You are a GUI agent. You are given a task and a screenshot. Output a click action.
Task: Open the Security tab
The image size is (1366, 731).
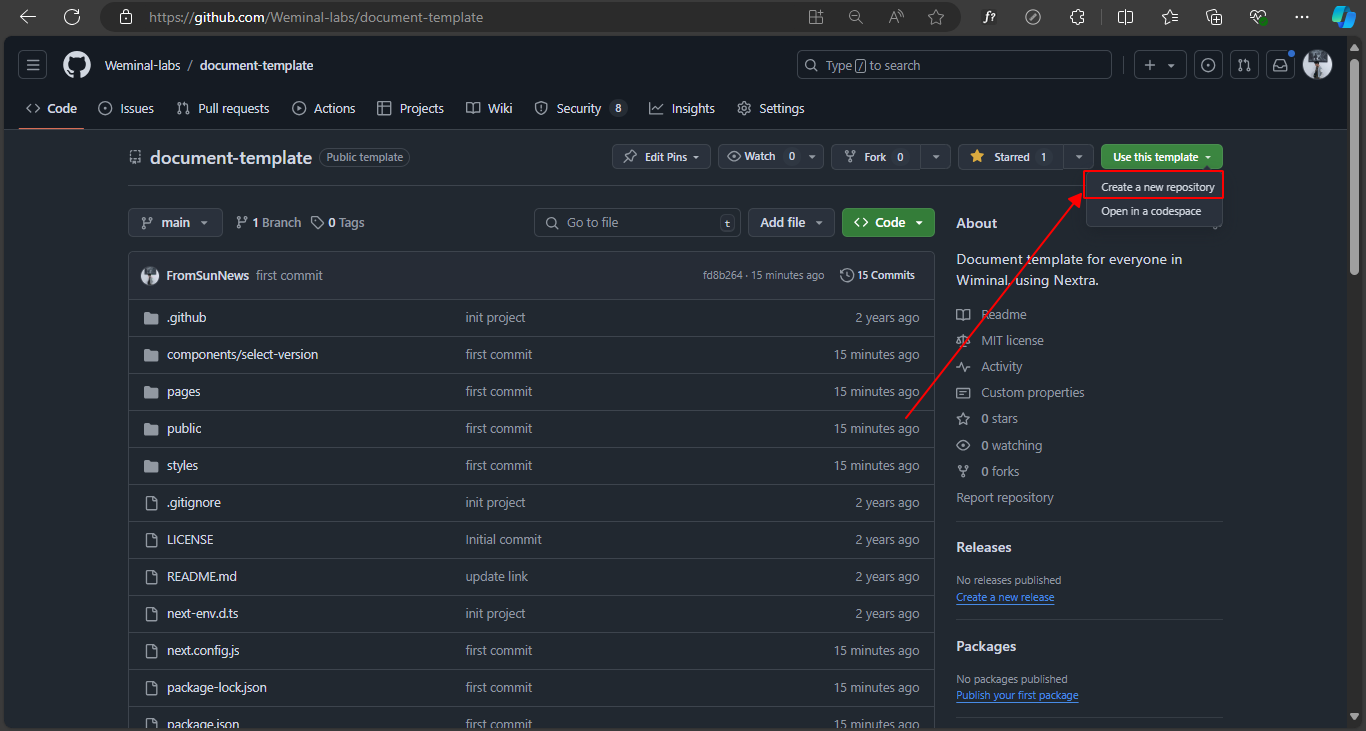point(580,108)
